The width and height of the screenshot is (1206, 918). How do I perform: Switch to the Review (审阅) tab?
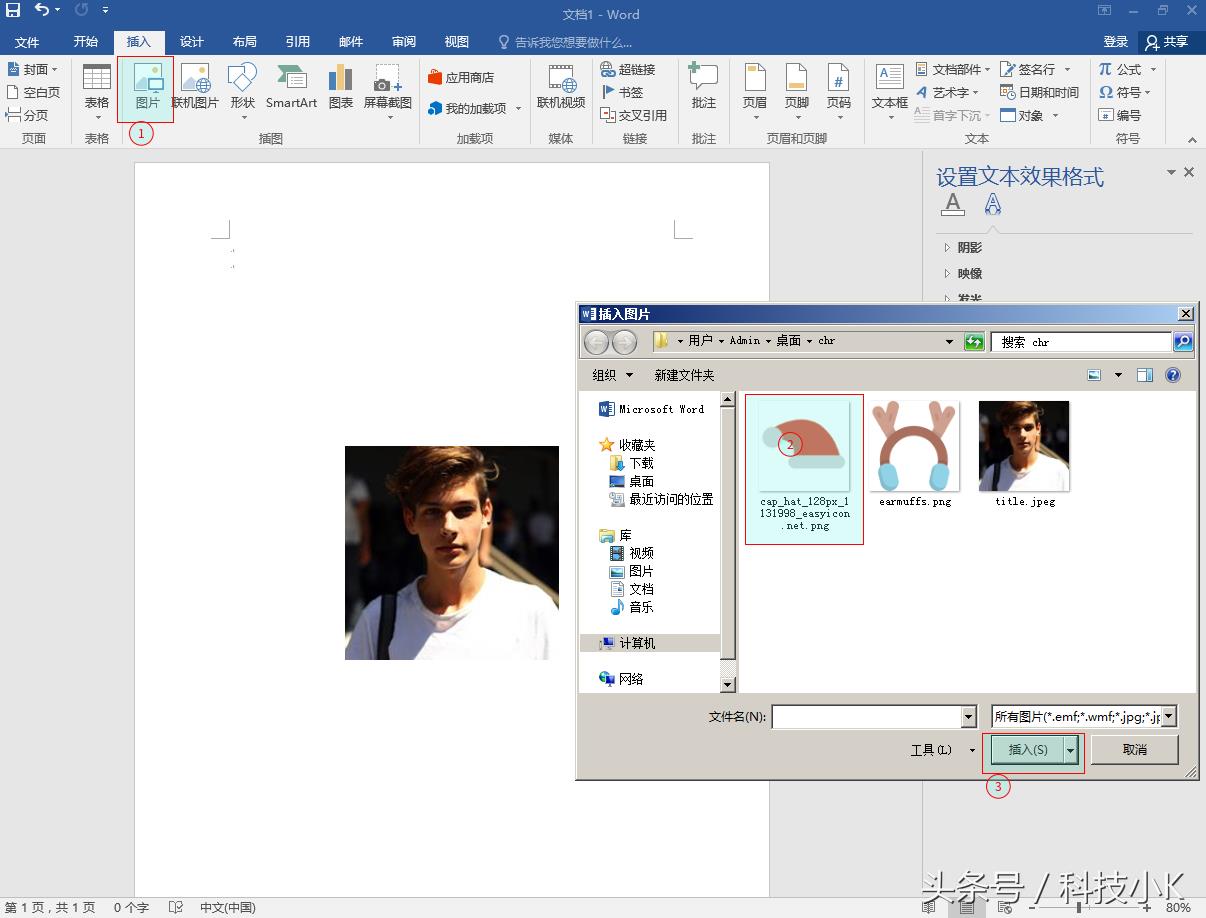[404, 42]
